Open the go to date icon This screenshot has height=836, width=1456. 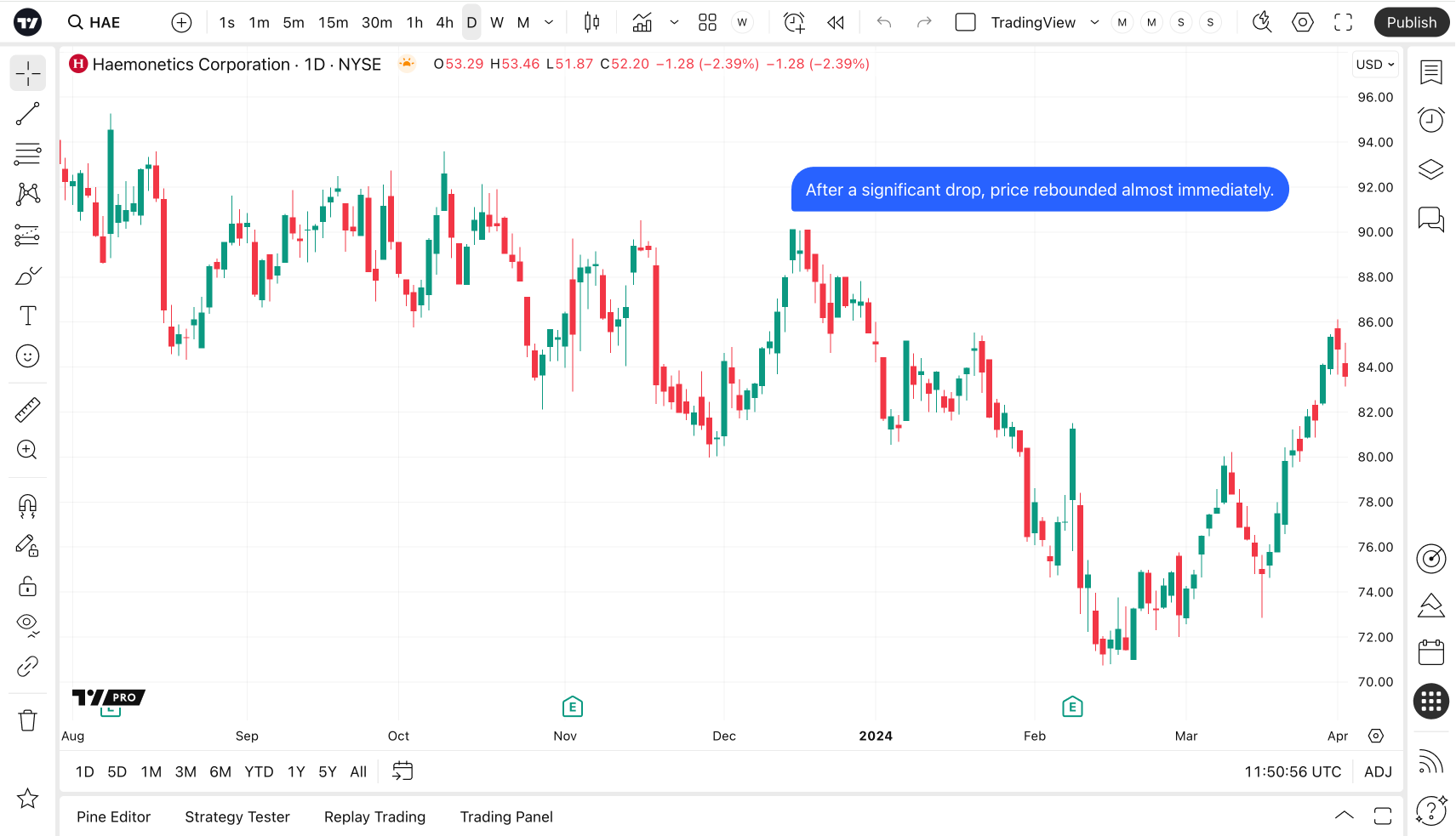click(x=403, y=771)
